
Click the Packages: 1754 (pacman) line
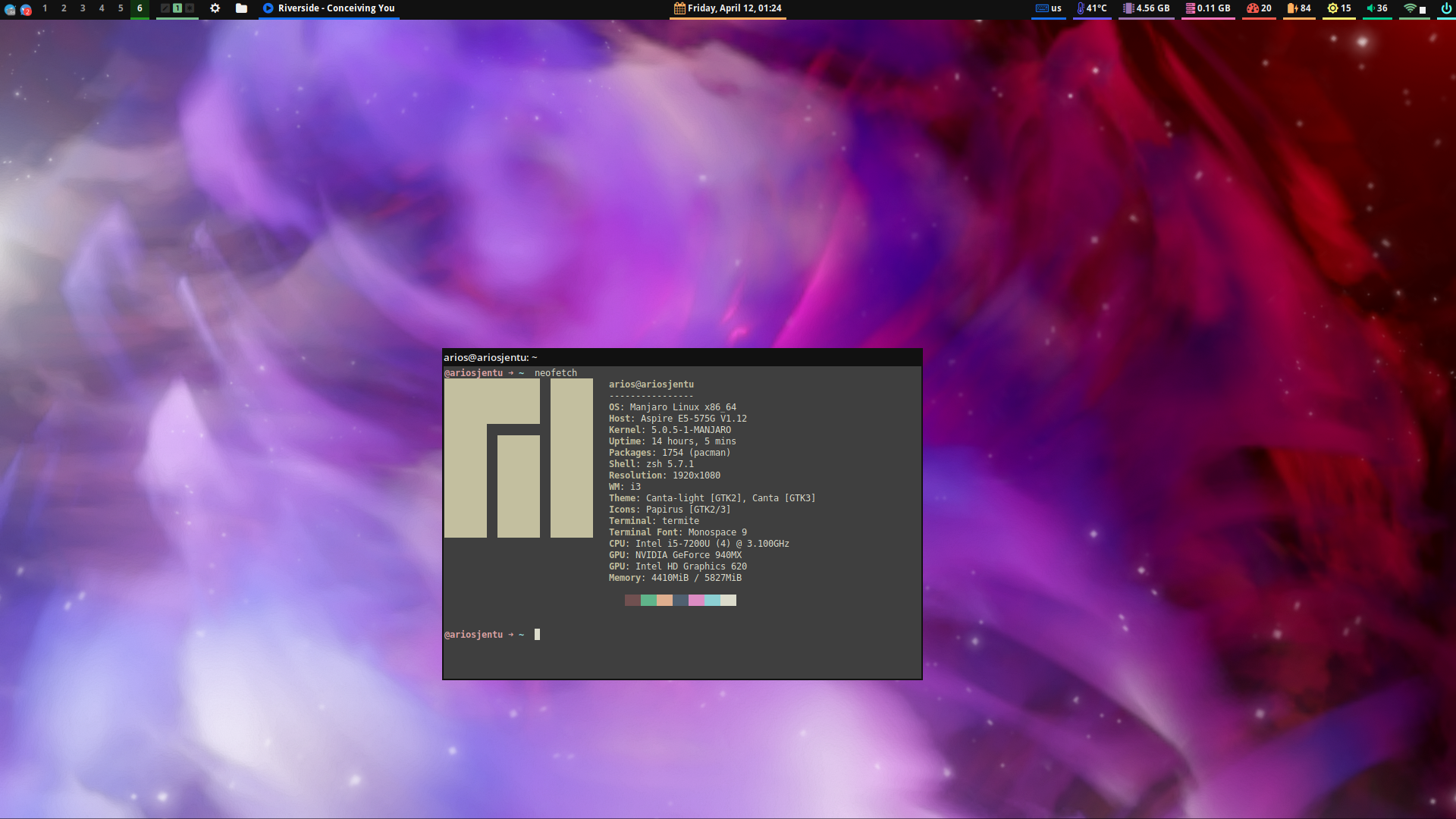coord(670,453)
